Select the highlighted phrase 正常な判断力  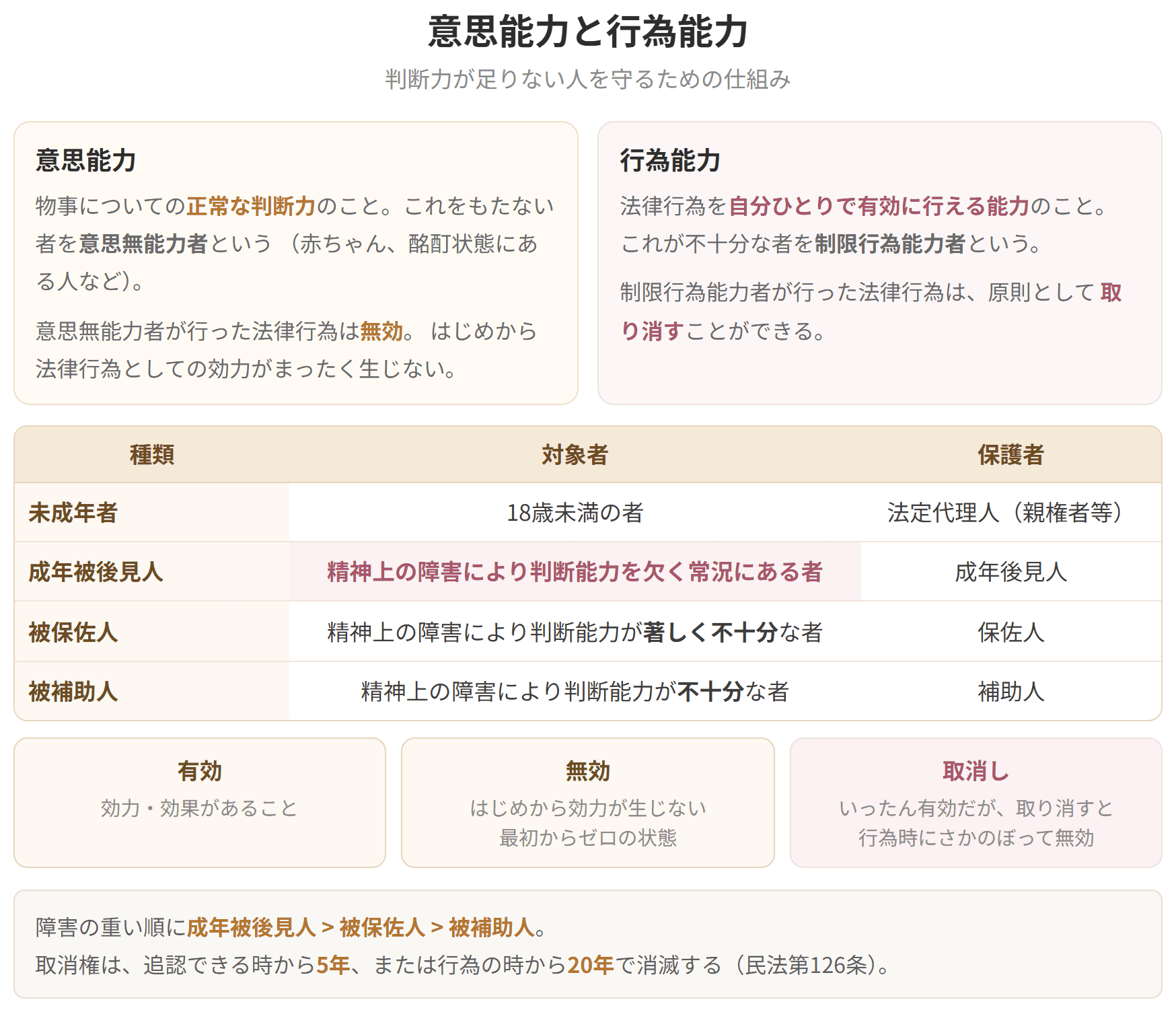point(251,206)
